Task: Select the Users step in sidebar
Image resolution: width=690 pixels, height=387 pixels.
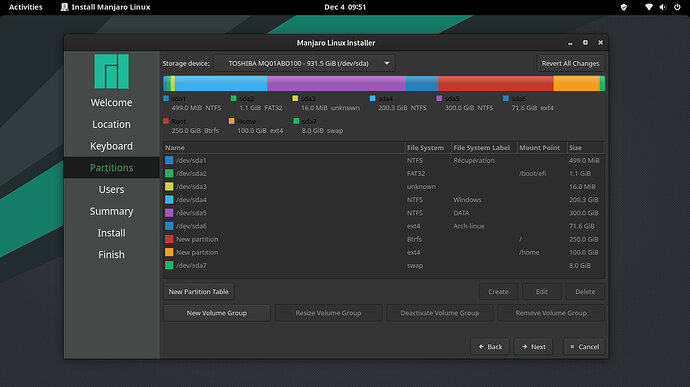Action: [x=111, y=189]
